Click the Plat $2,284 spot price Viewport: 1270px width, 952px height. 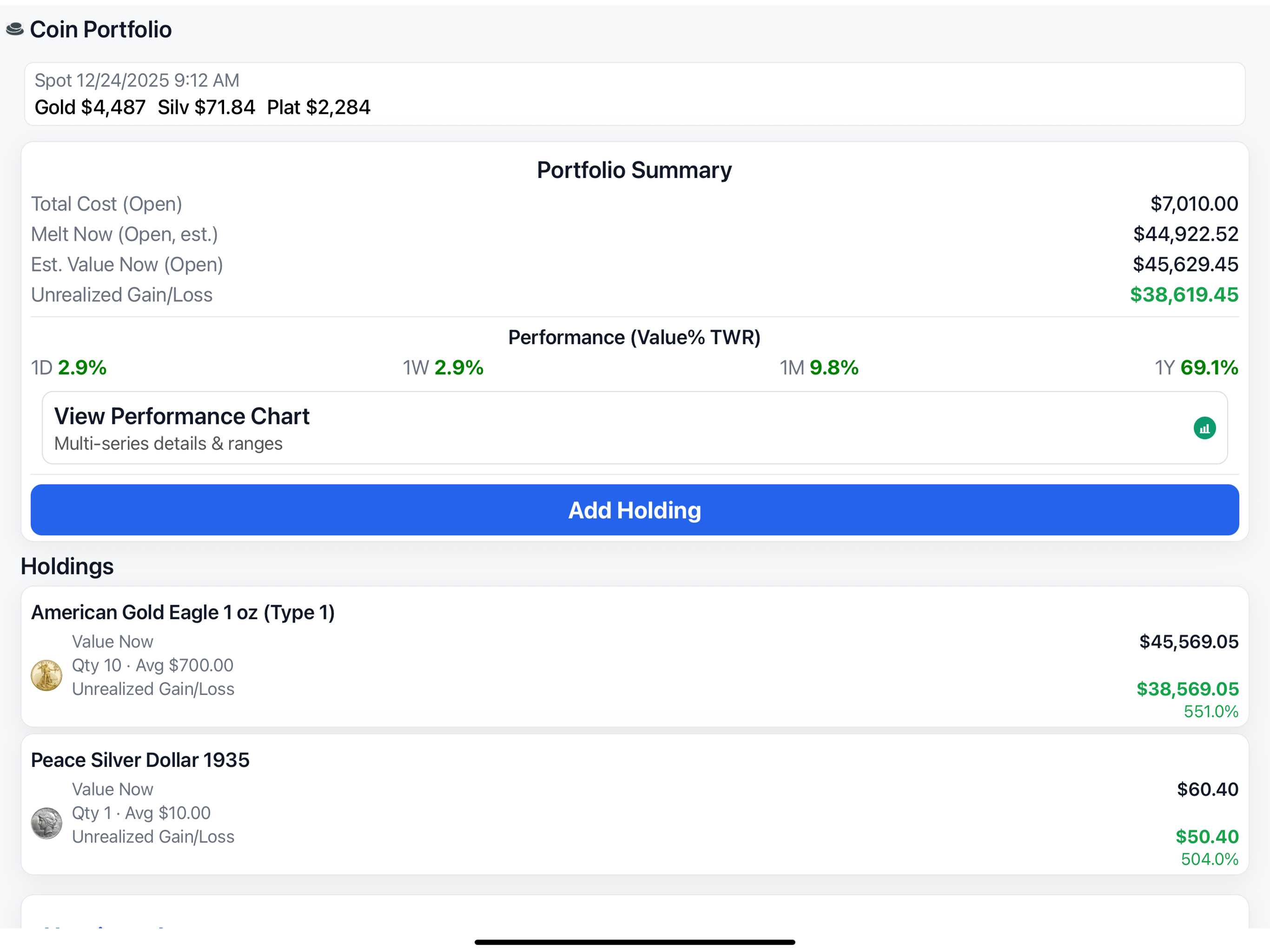point(318,107)
